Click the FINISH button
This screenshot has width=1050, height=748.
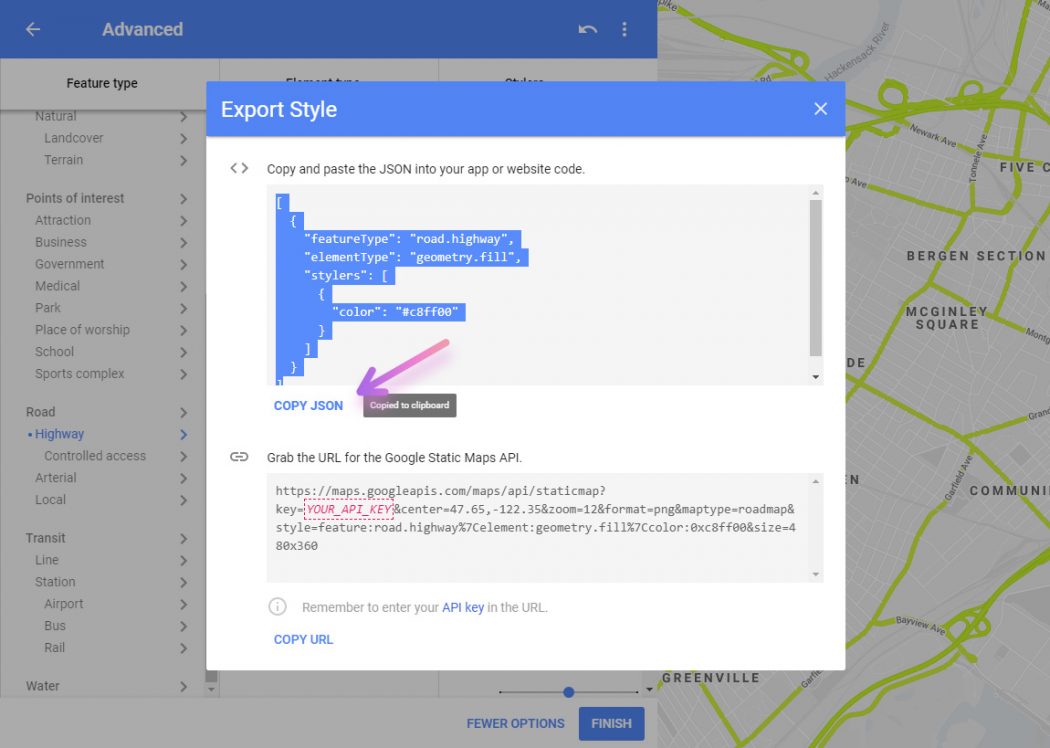click(x=611, y=723)
